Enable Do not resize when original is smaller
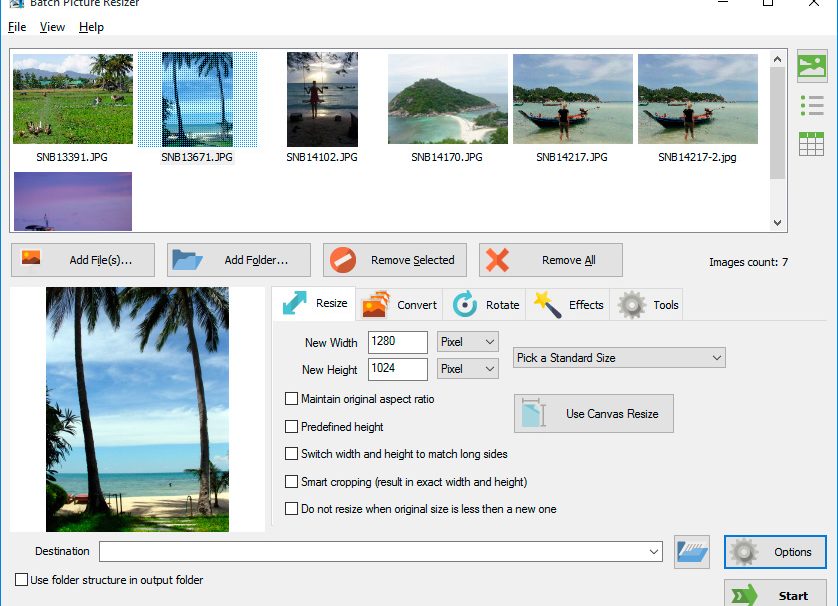 tap(291, 509)
